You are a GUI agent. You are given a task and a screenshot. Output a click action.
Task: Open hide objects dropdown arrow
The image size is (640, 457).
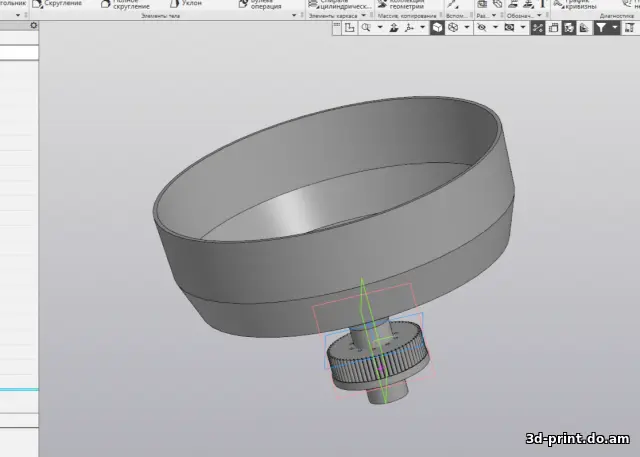495,28
